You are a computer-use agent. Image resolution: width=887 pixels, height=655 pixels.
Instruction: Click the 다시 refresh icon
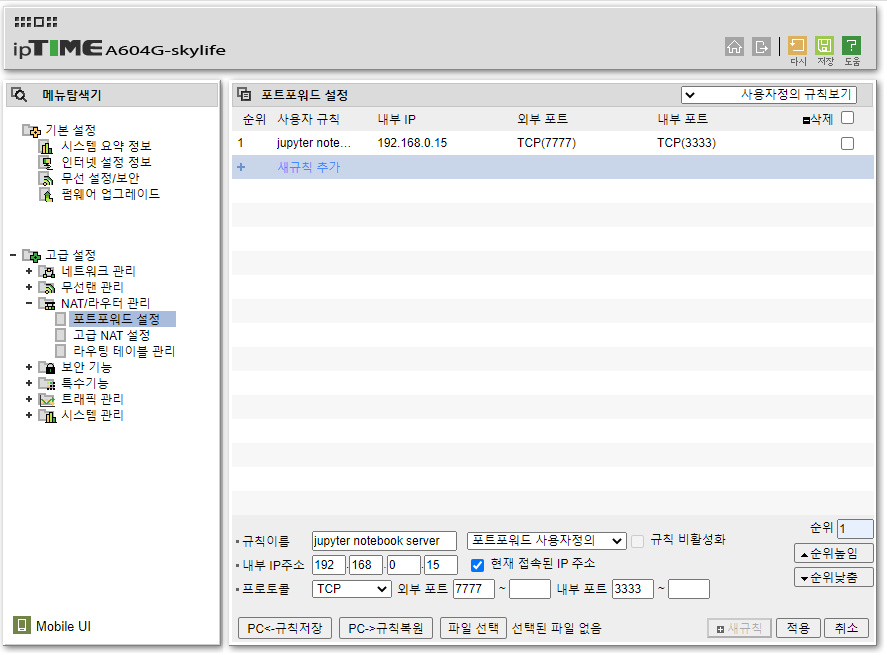click(x=798, y=46)
